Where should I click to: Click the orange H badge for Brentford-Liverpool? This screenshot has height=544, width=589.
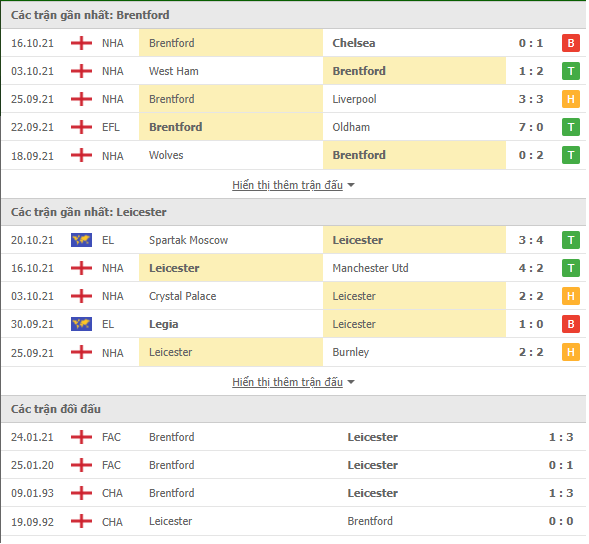pyautogui.click(x=570, y=99)
